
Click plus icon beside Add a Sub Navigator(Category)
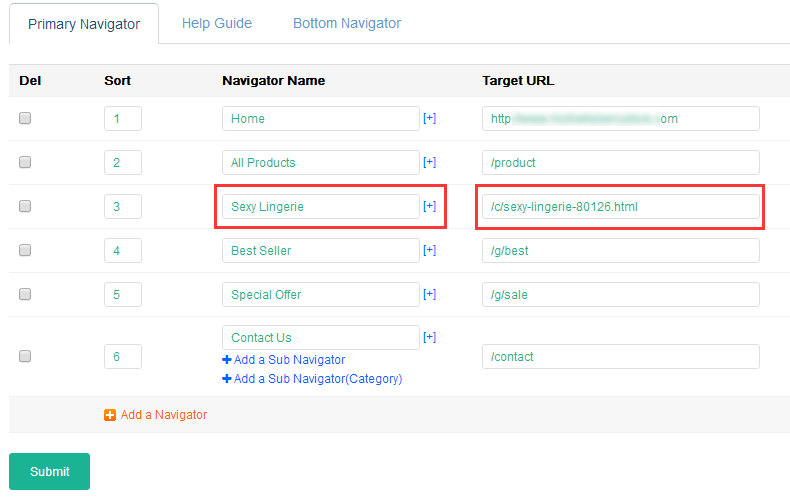coord(227,379)
